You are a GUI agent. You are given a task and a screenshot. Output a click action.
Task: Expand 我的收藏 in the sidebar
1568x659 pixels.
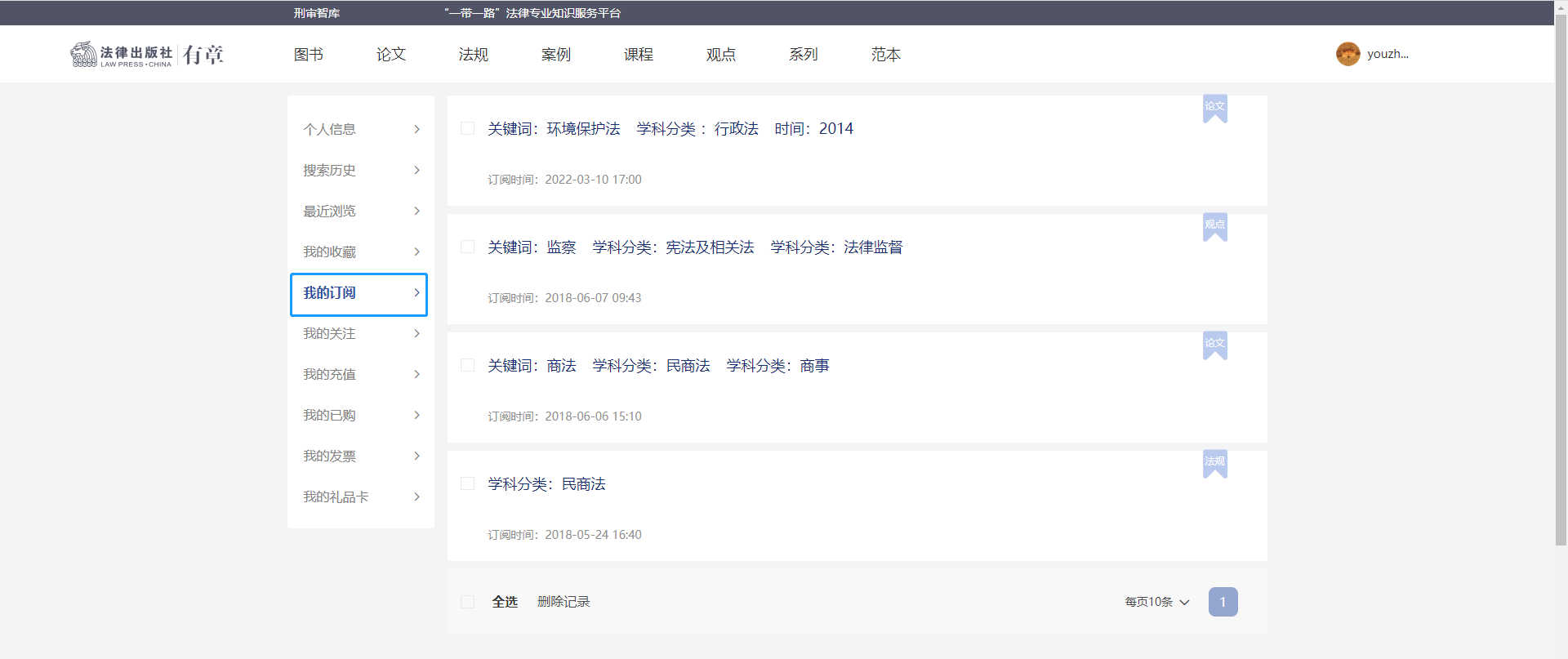360,252
